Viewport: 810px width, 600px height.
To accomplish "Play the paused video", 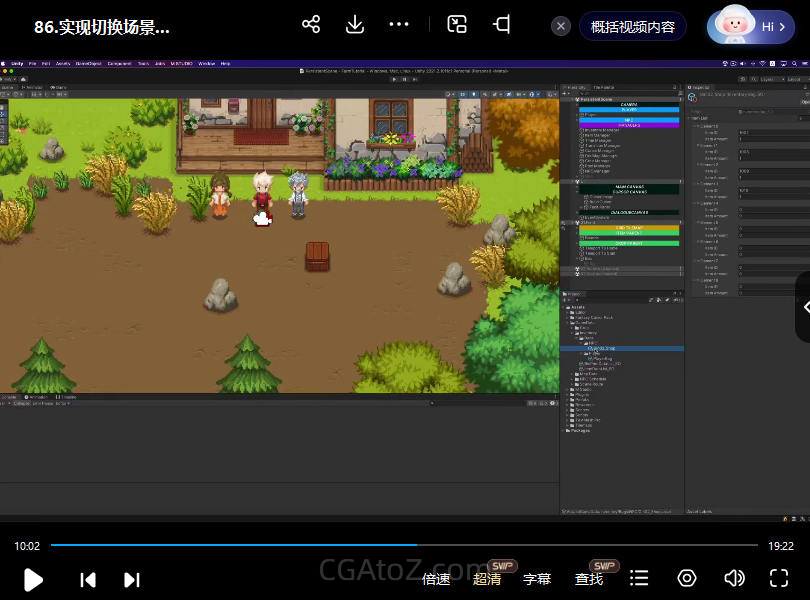I will coord(33,579).
